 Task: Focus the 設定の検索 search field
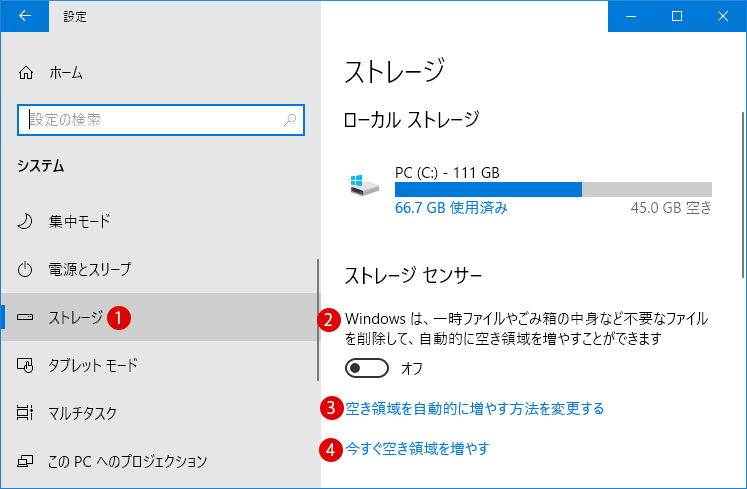[x=161, y=120]
